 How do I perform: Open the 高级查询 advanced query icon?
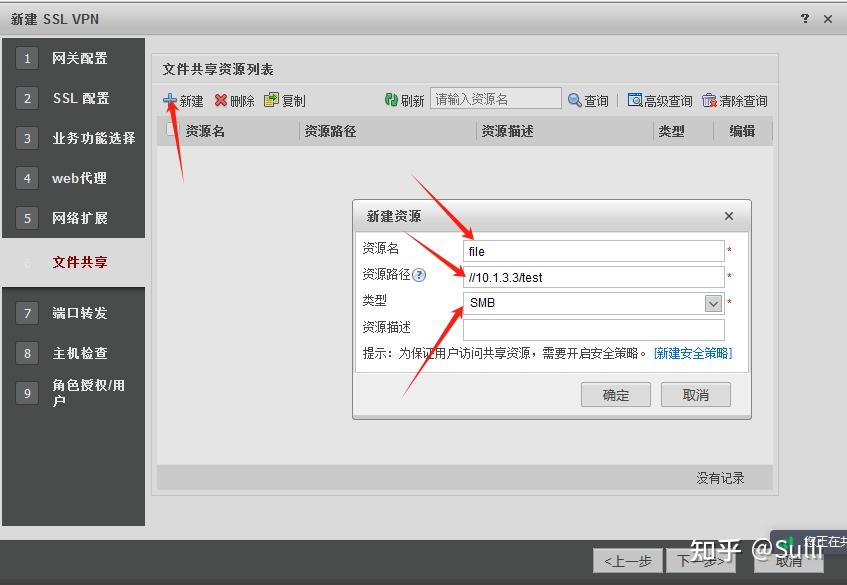click(x=634, y=99)
